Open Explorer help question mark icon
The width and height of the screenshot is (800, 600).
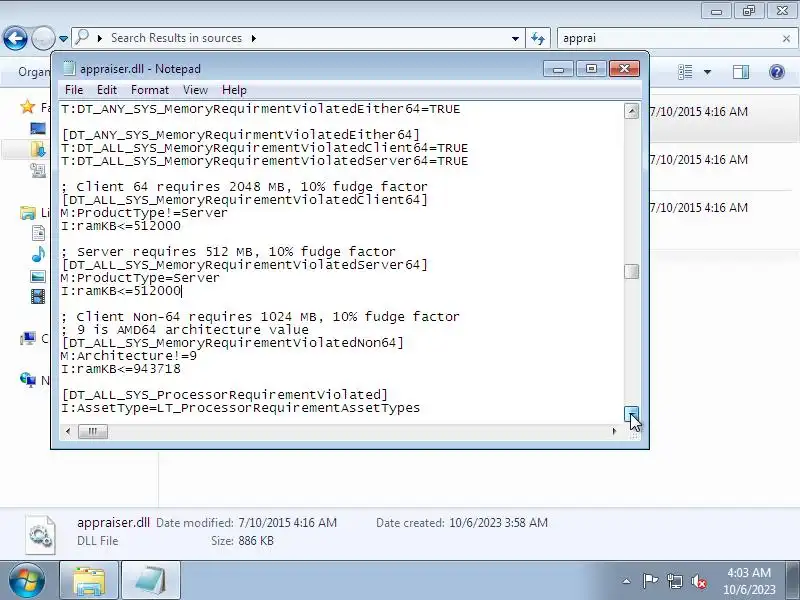point(777,72)
